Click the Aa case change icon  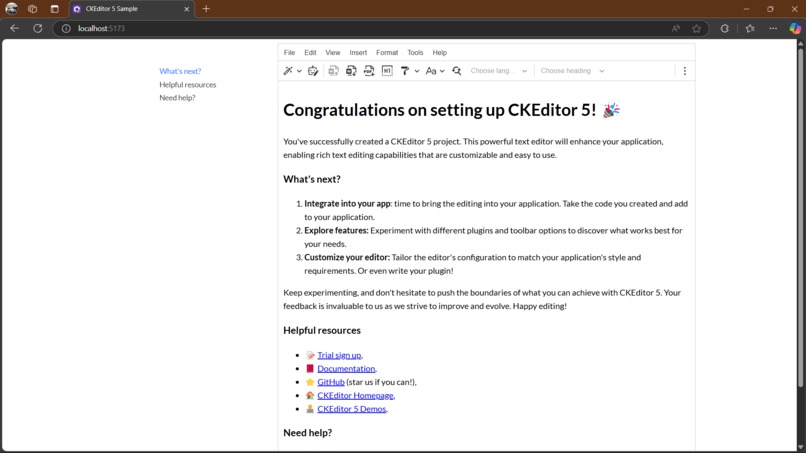tap(431, 71)
